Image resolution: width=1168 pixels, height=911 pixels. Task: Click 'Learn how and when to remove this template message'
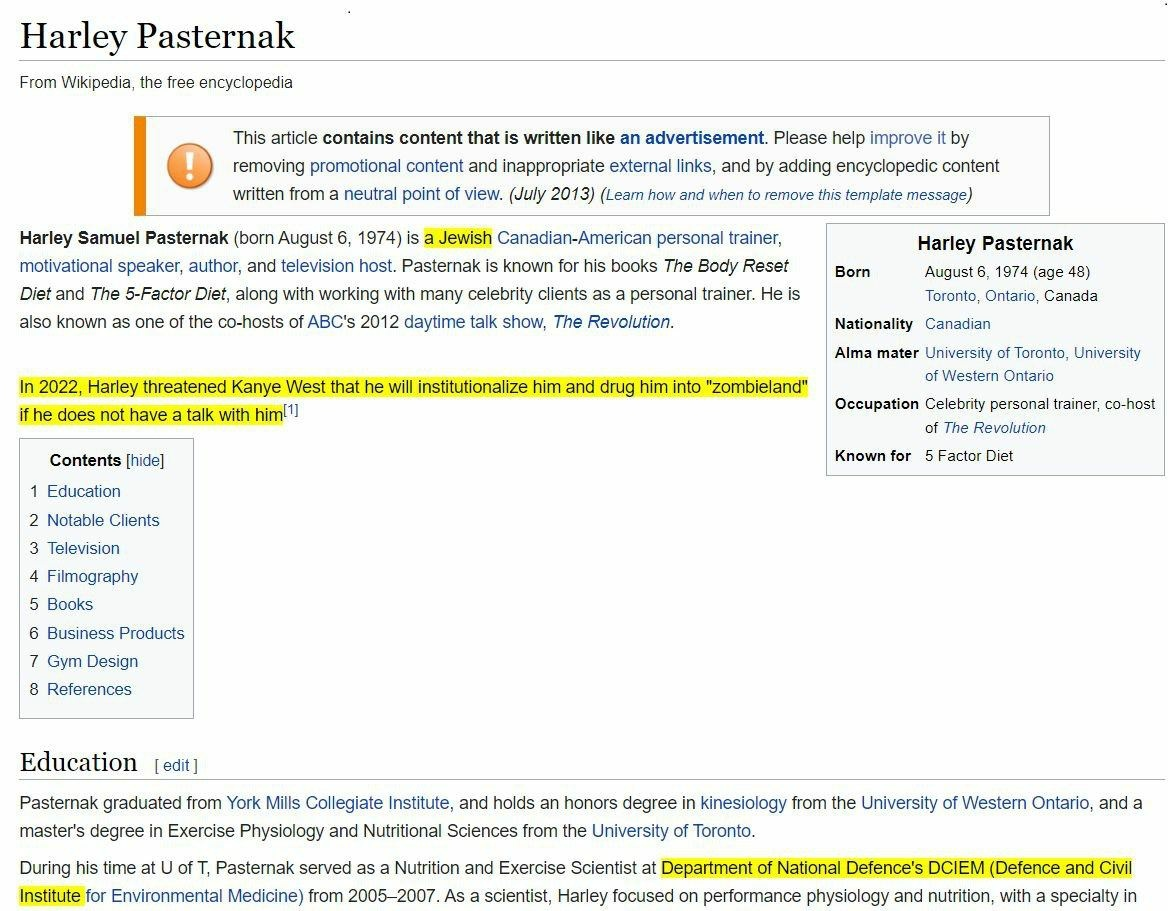786,195
